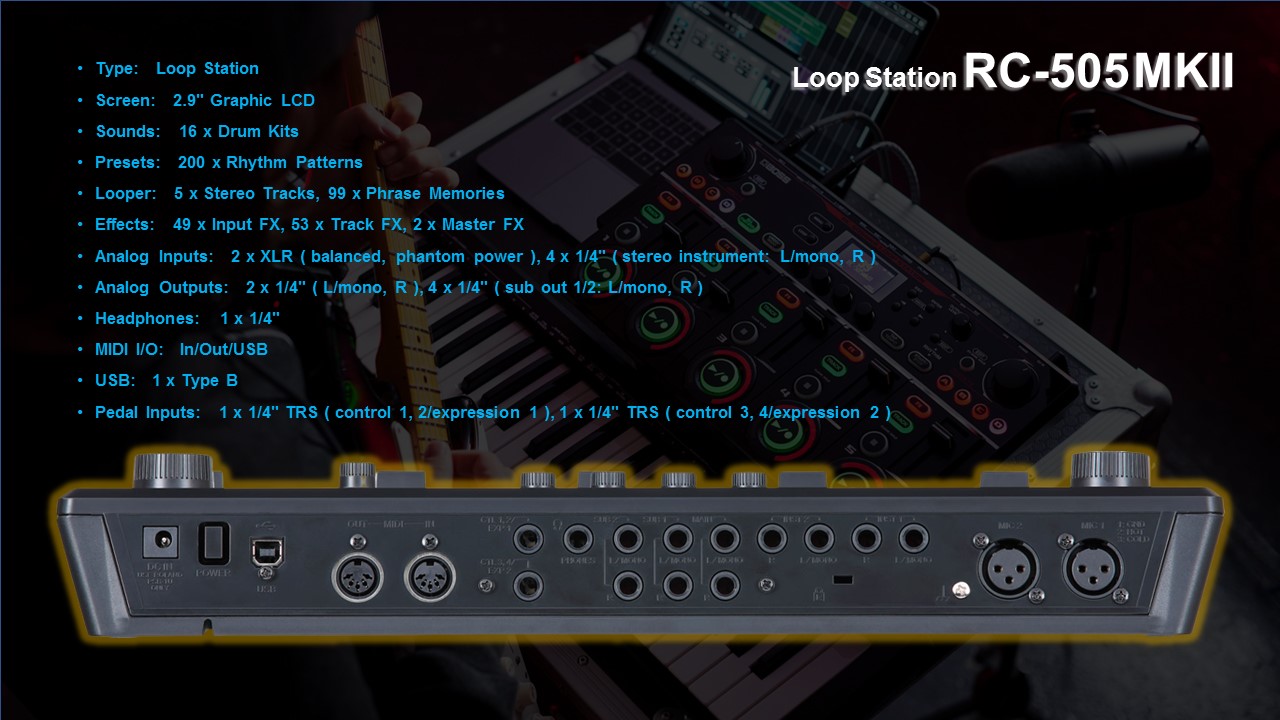
Task: Click the MAIN L/MONO output jack
Action: [724, 539]
